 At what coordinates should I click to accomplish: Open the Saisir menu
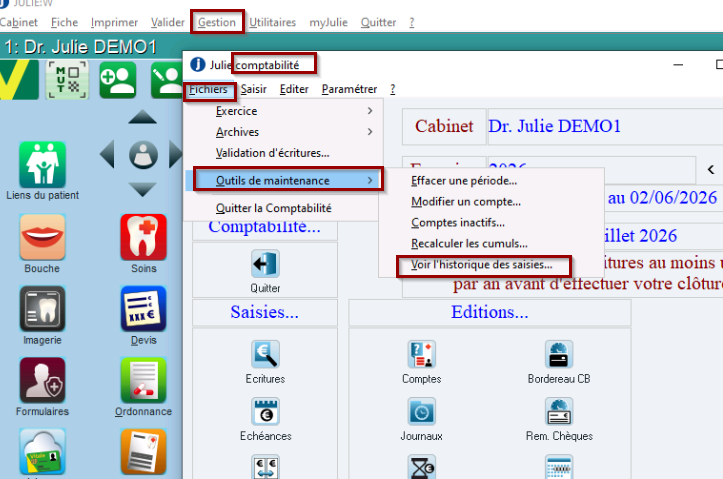(253, 89)
